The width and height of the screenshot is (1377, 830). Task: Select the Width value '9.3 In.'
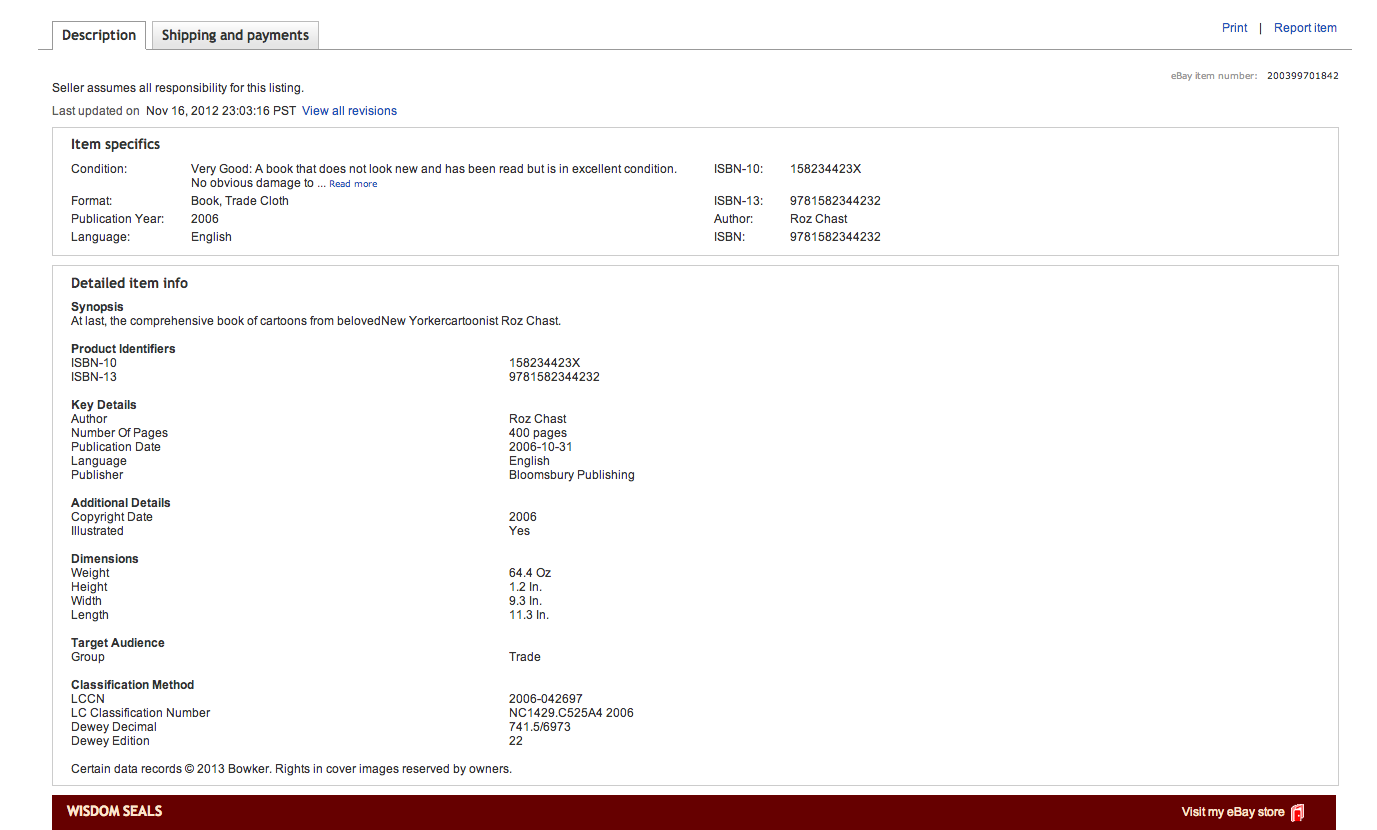click(x=525, y=601)
